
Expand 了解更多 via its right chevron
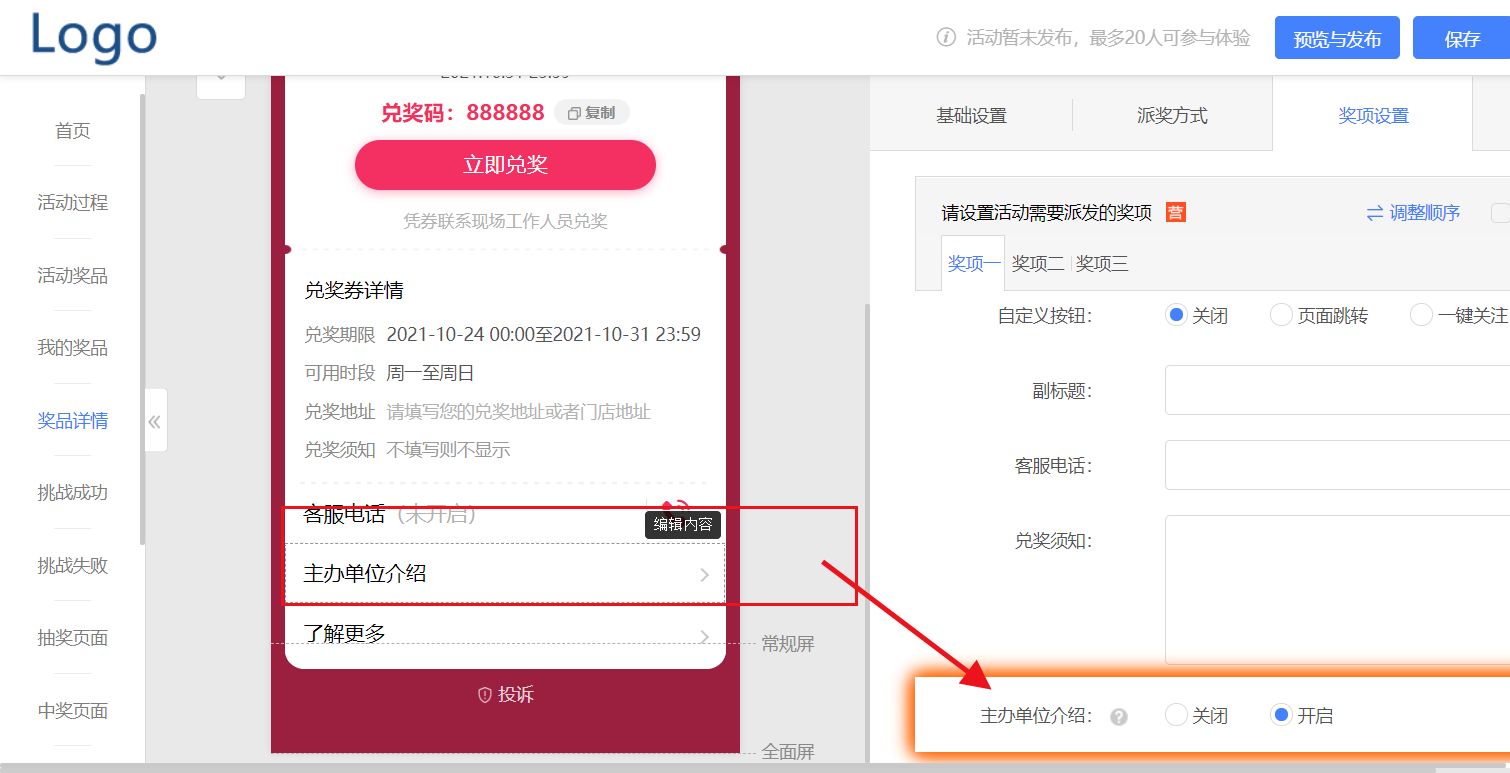tap(706, 637)
